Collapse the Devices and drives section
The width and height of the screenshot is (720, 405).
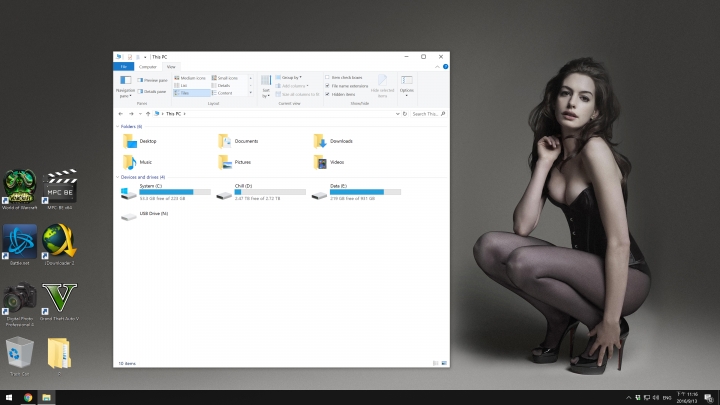[118, 177]
